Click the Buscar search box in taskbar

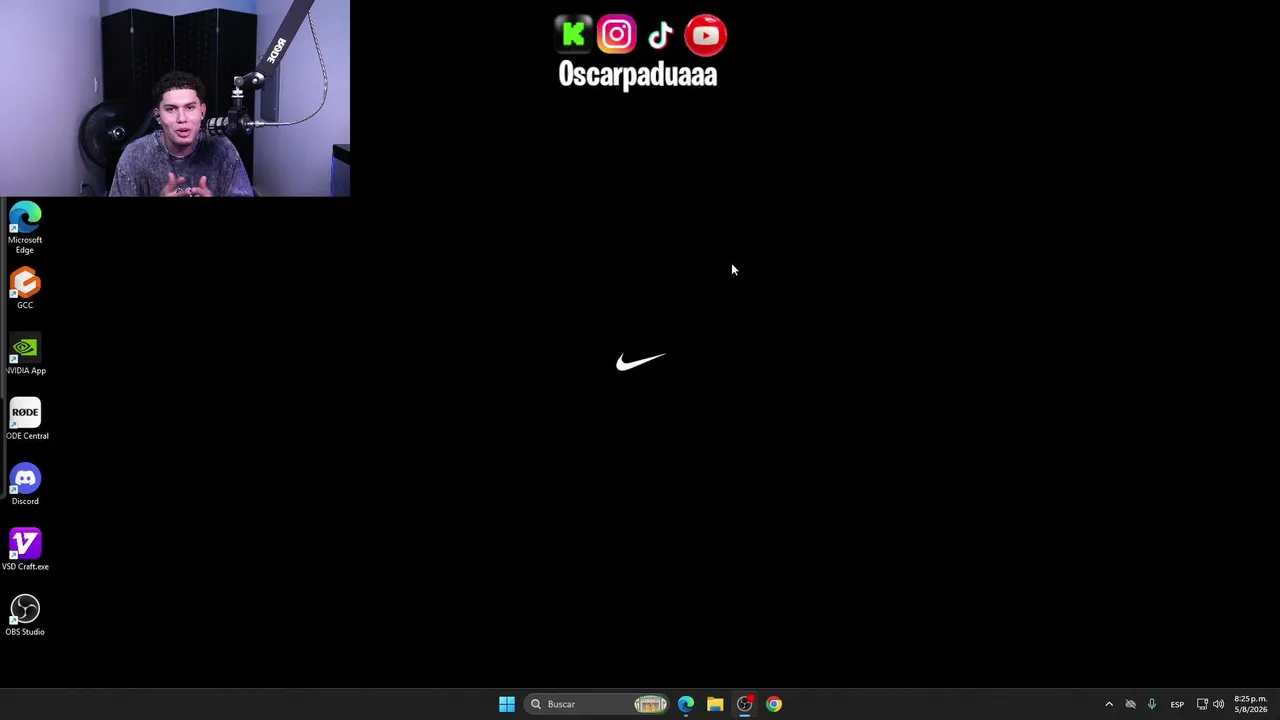pyautogui.click(x=597, y=704)
